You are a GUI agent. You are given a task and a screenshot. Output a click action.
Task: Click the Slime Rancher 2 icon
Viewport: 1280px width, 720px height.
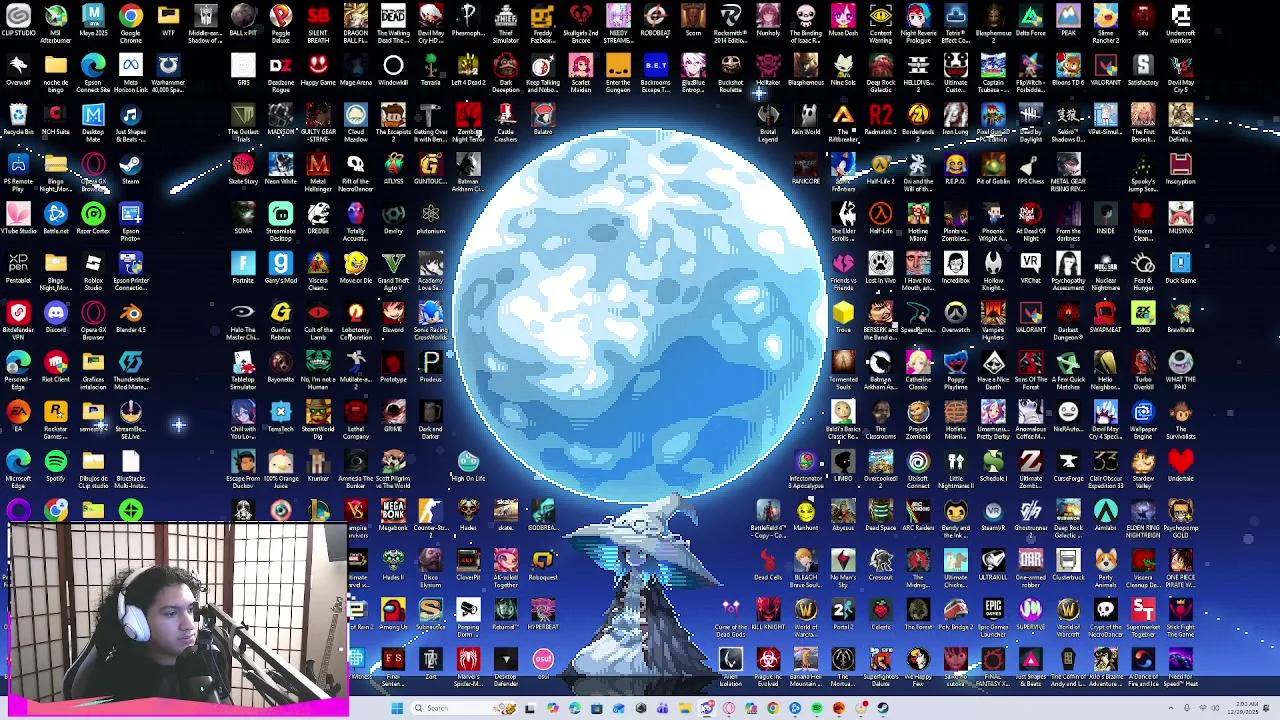[1106, 22]
